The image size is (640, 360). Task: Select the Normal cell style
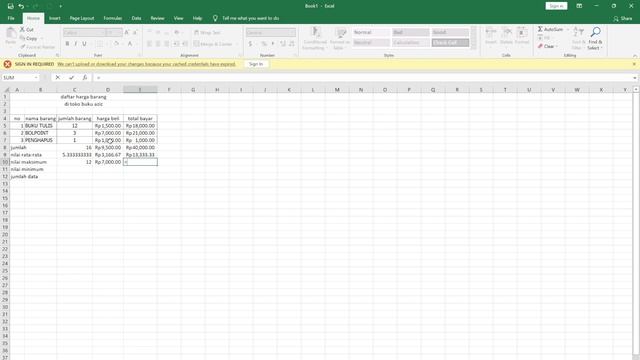coord(371,32)
